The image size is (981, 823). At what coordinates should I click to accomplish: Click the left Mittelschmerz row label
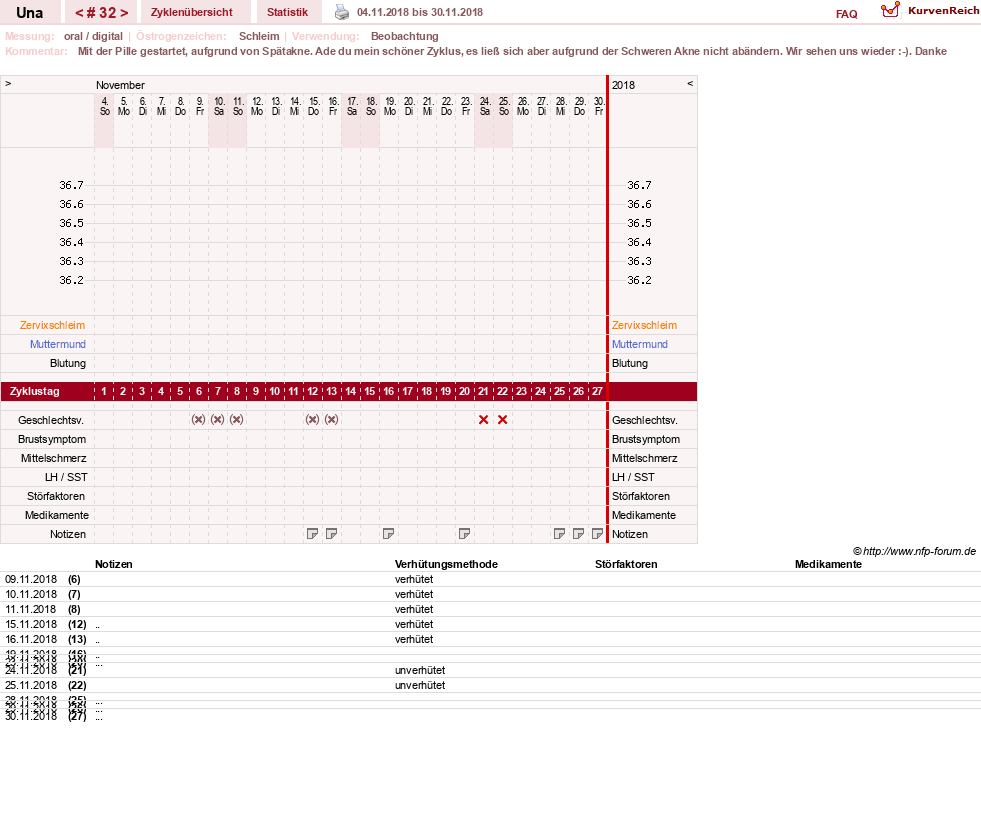pos(54,458)
